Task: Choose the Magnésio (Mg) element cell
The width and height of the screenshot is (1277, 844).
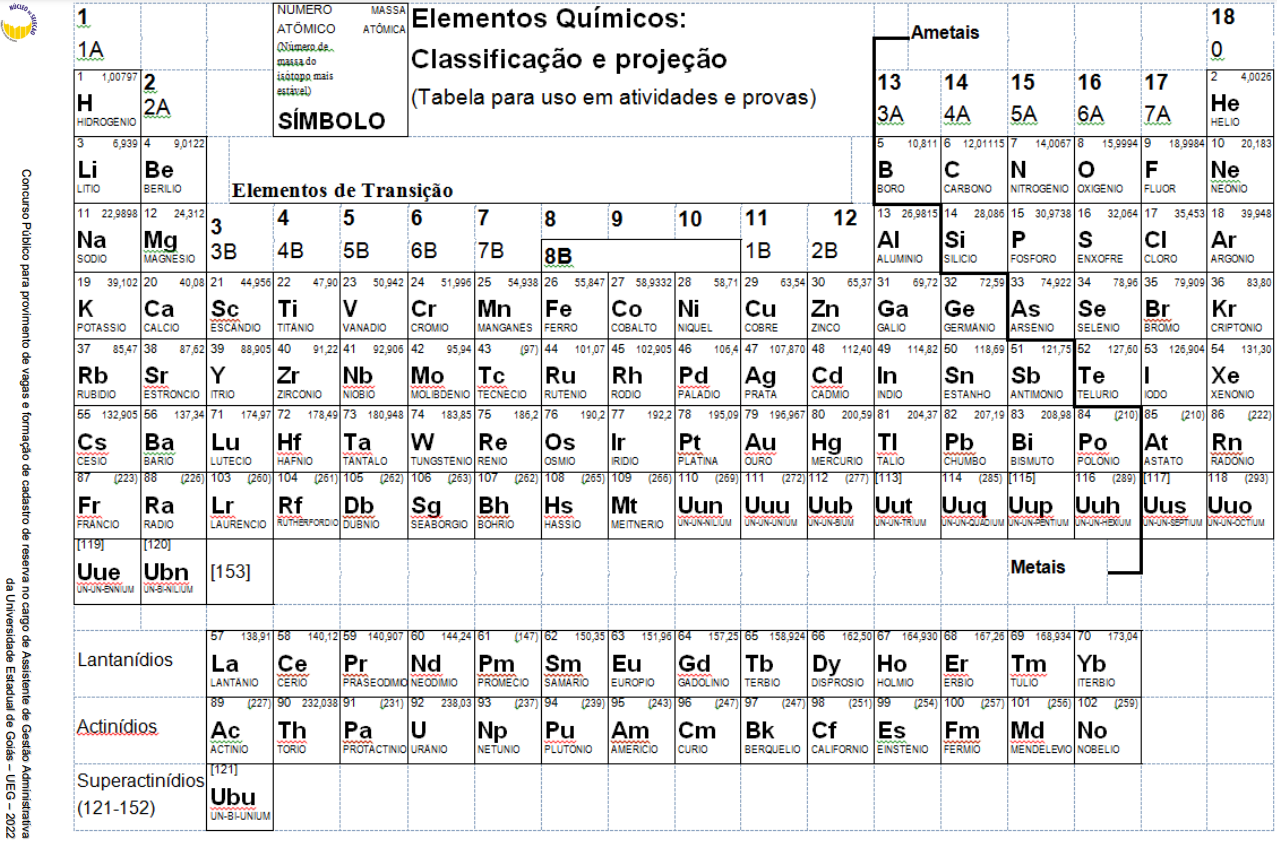Action: (x=174, y=238)
